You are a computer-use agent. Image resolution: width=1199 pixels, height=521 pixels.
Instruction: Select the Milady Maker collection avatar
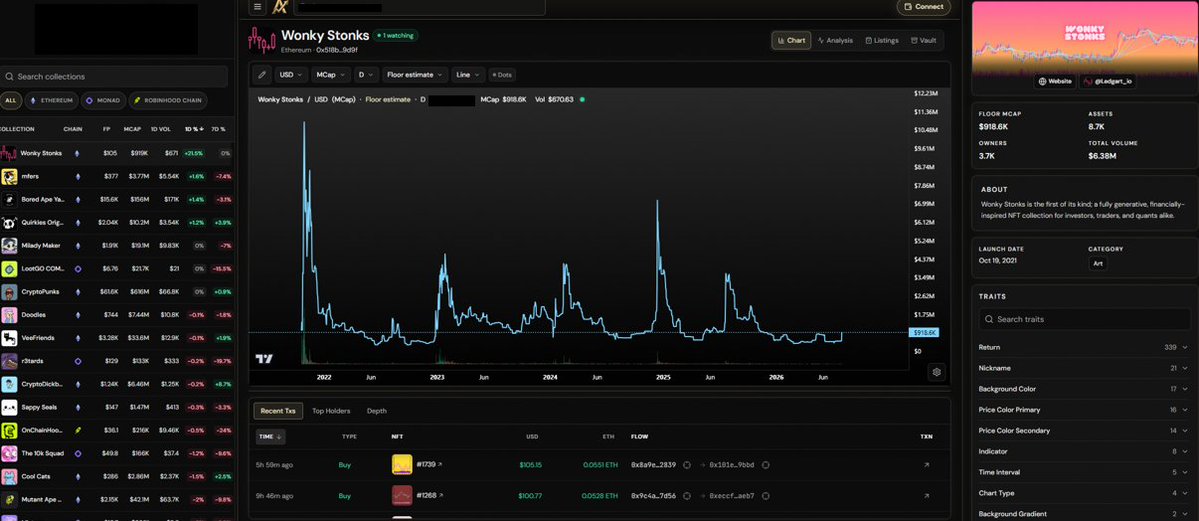pyautogui.click(x=9, y=246)
